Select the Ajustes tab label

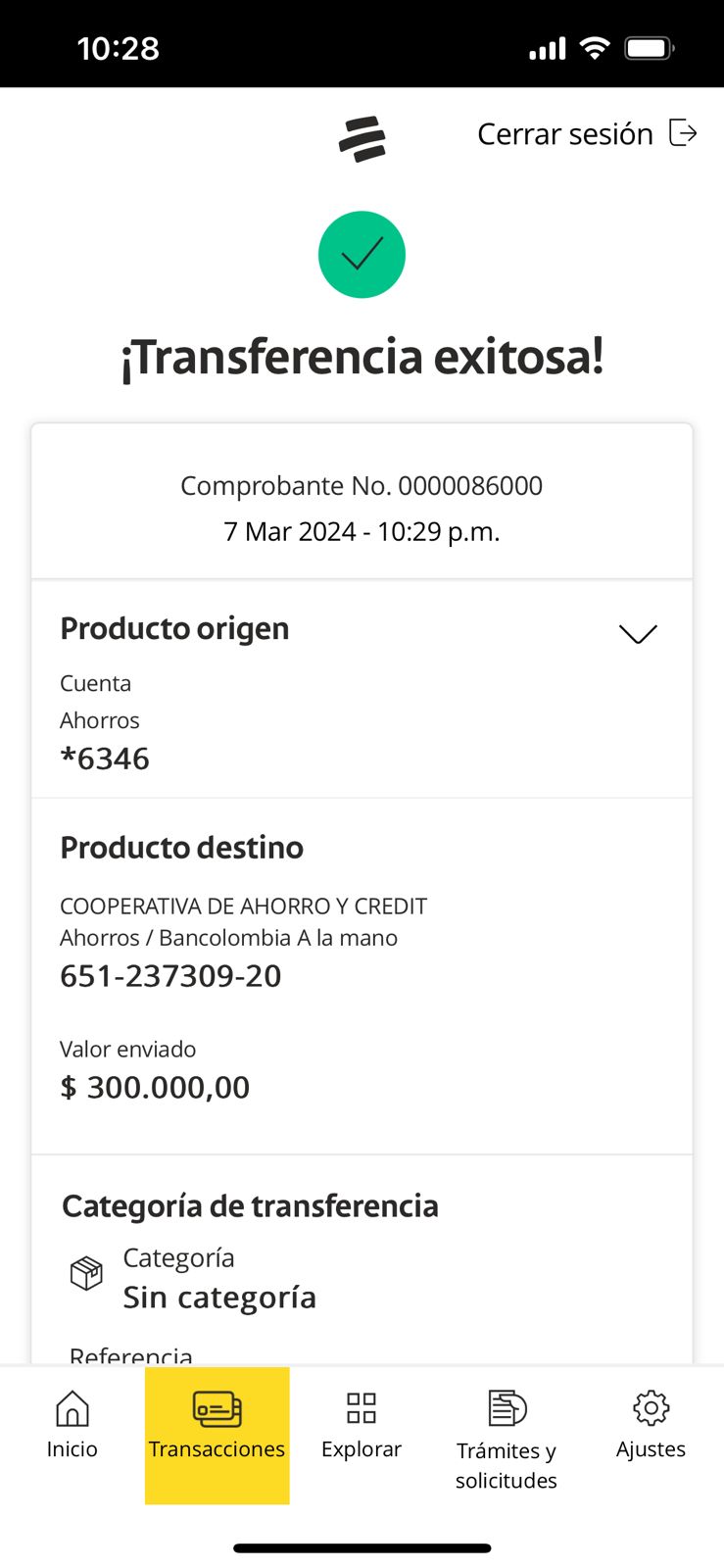651,1449
